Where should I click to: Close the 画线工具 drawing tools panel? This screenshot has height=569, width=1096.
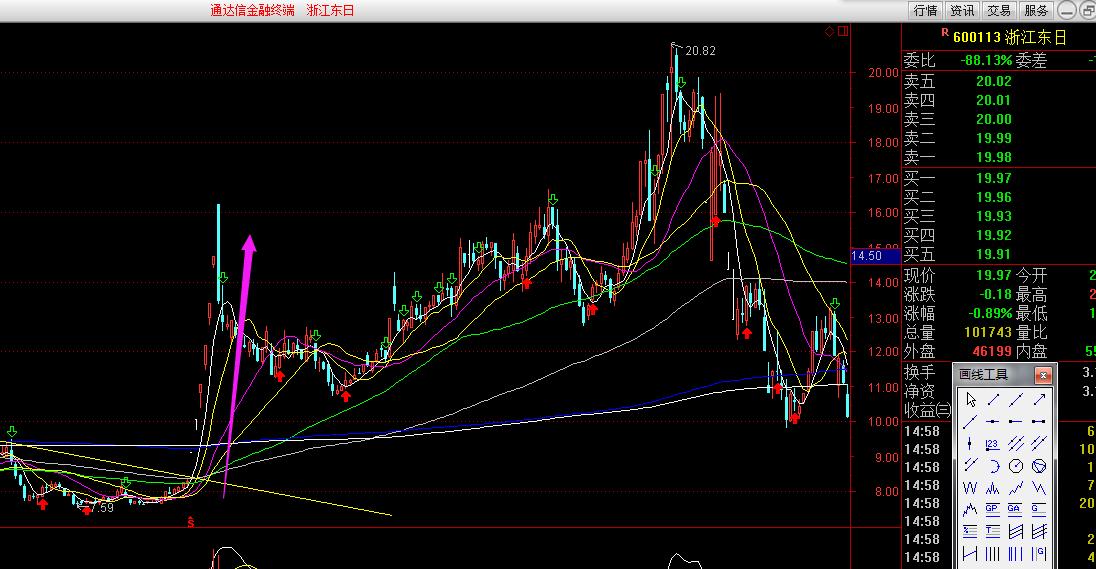(x=1044, y=375)
